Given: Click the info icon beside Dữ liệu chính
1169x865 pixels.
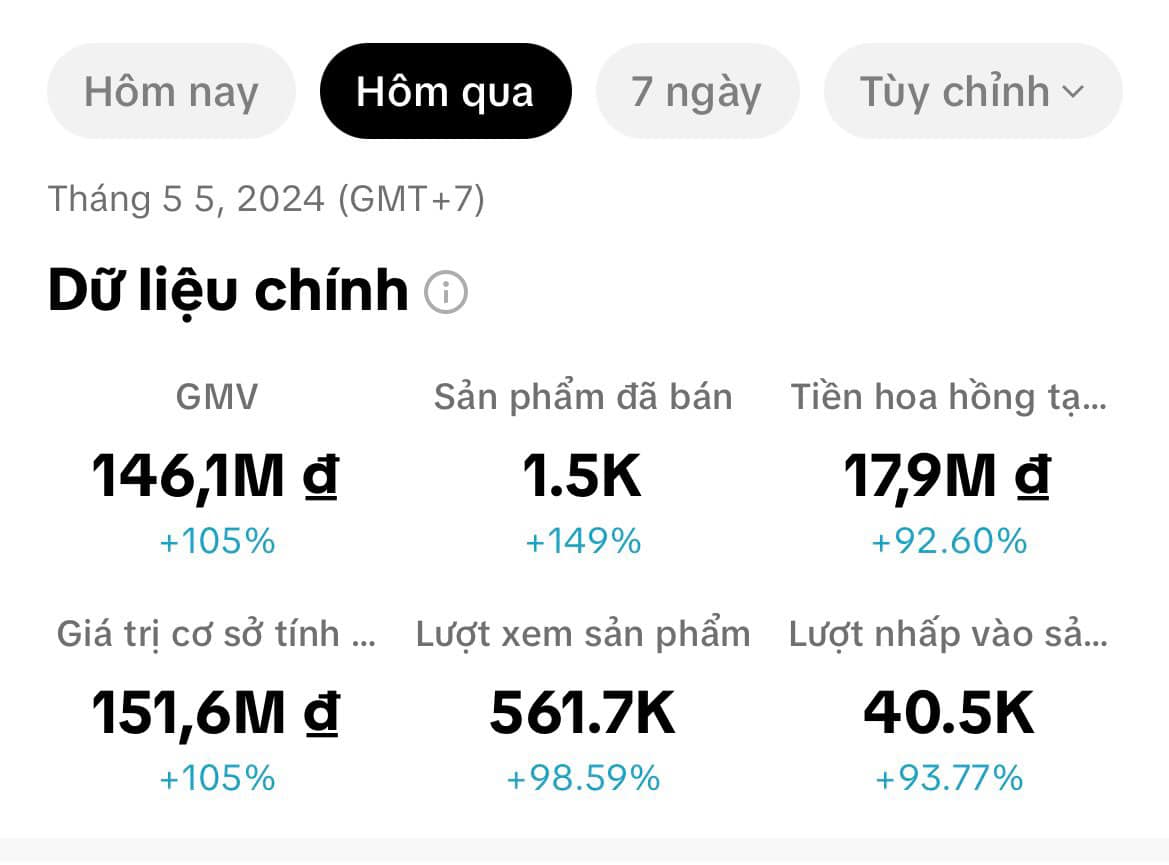Looking at the screenshot, I should [x=446, y=293].
